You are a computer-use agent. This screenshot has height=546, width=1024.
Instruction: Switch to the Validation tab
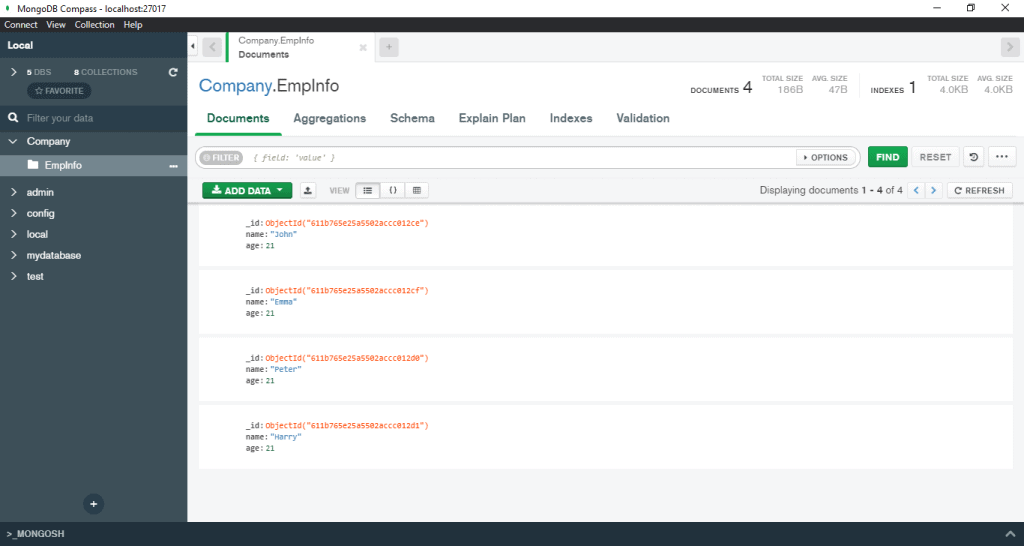pos(643,118)
